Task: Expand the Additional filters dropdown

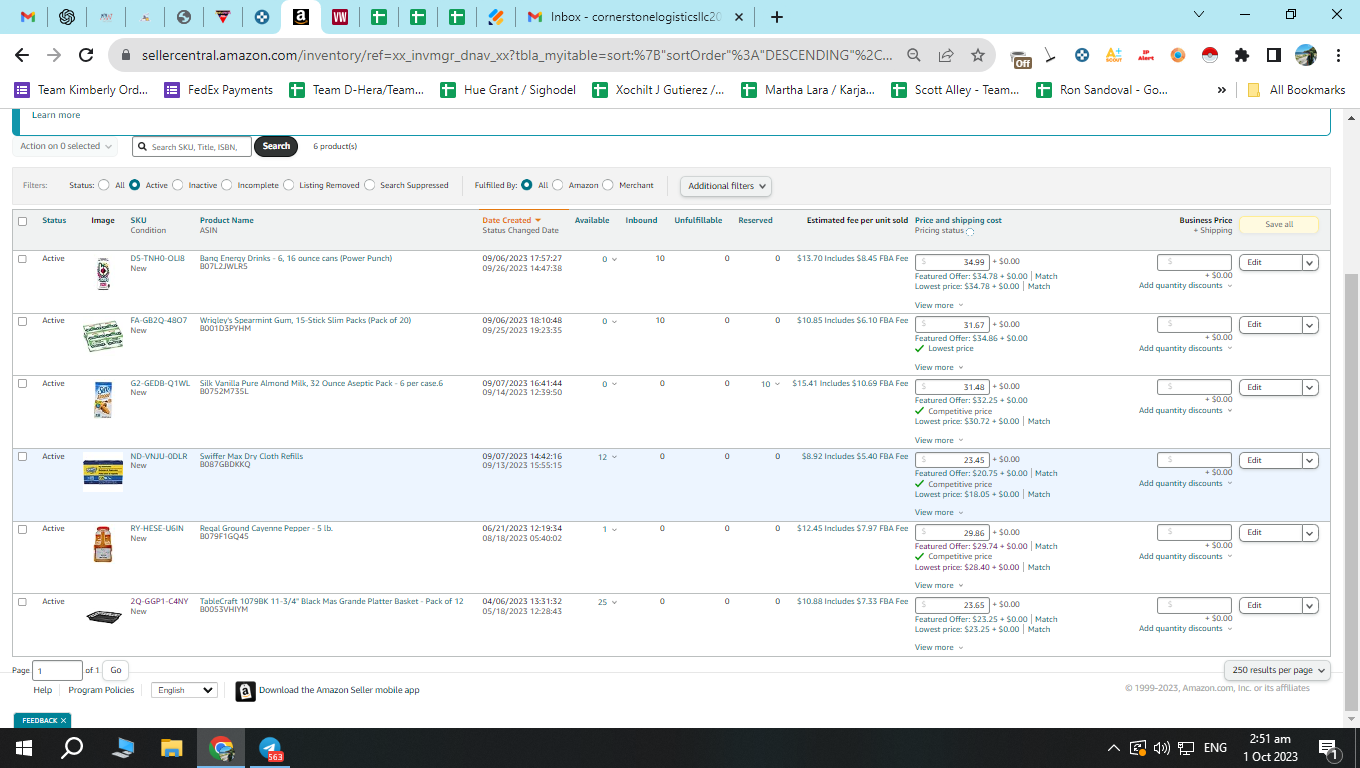Action: pyautogui.click(x=726, y=186)
